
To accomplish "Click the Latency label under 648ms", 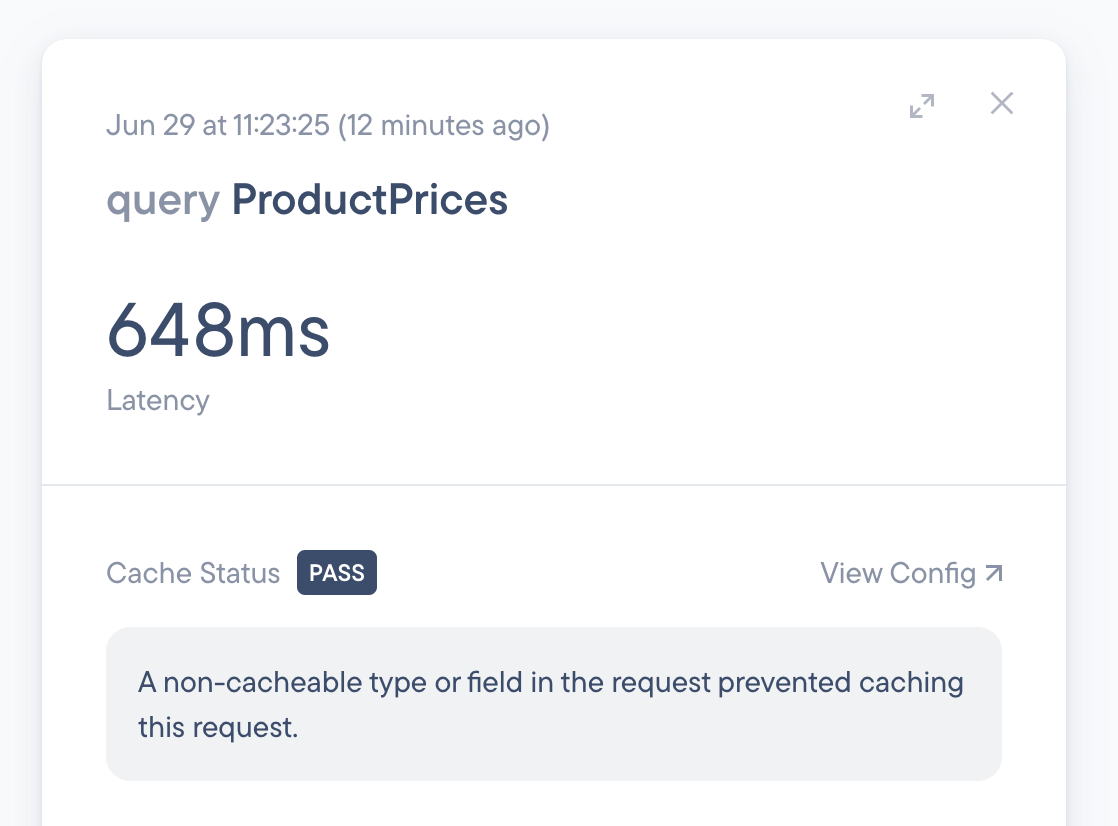I will tap(158, 400).
